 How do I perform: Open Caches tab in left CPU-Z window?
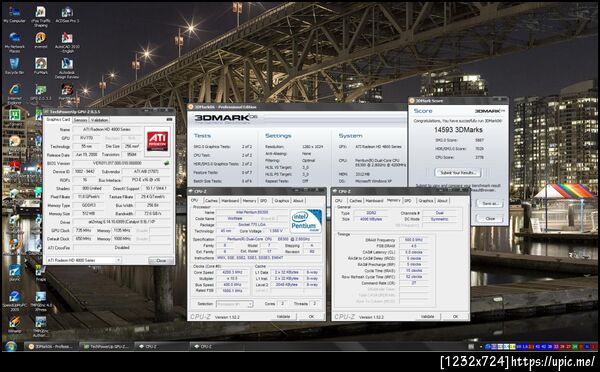tap(211, 201)
